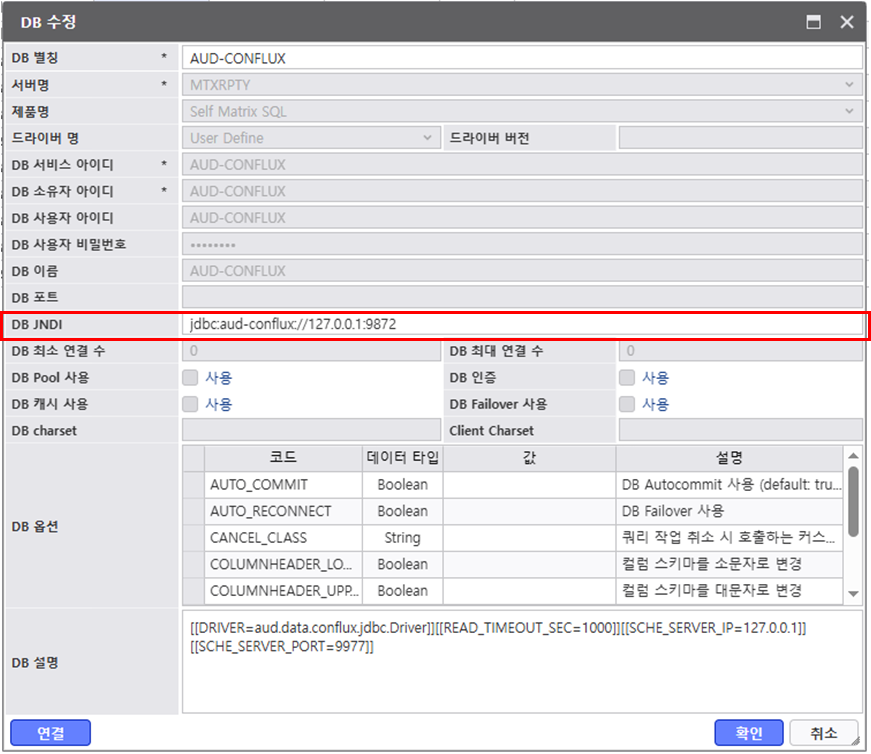Enable DB Failover 사용 checkbox
Screen dimensions: 871x754
[627, 404]
